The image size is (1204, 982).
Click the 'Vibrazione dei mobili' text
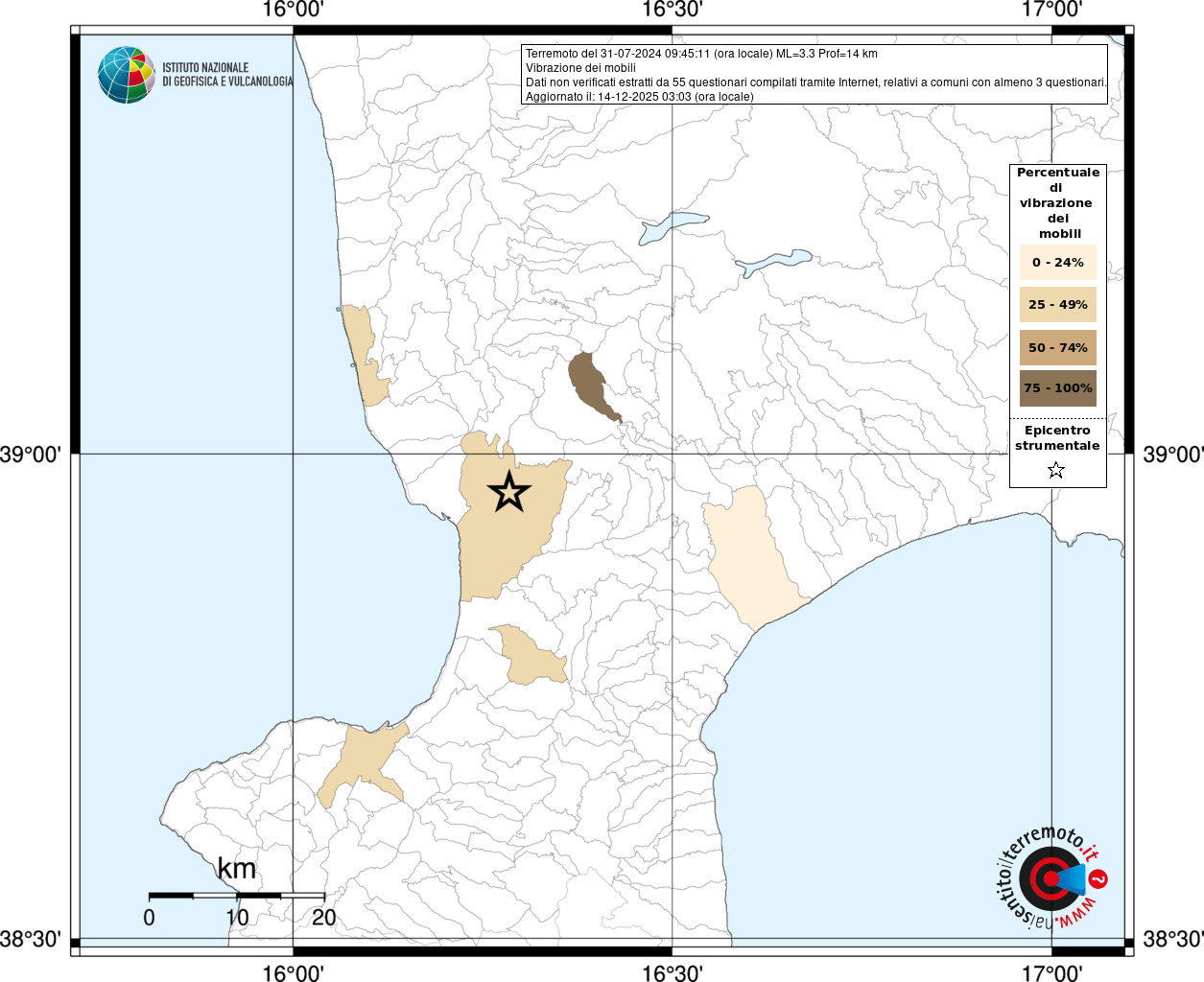click(580, 68)
